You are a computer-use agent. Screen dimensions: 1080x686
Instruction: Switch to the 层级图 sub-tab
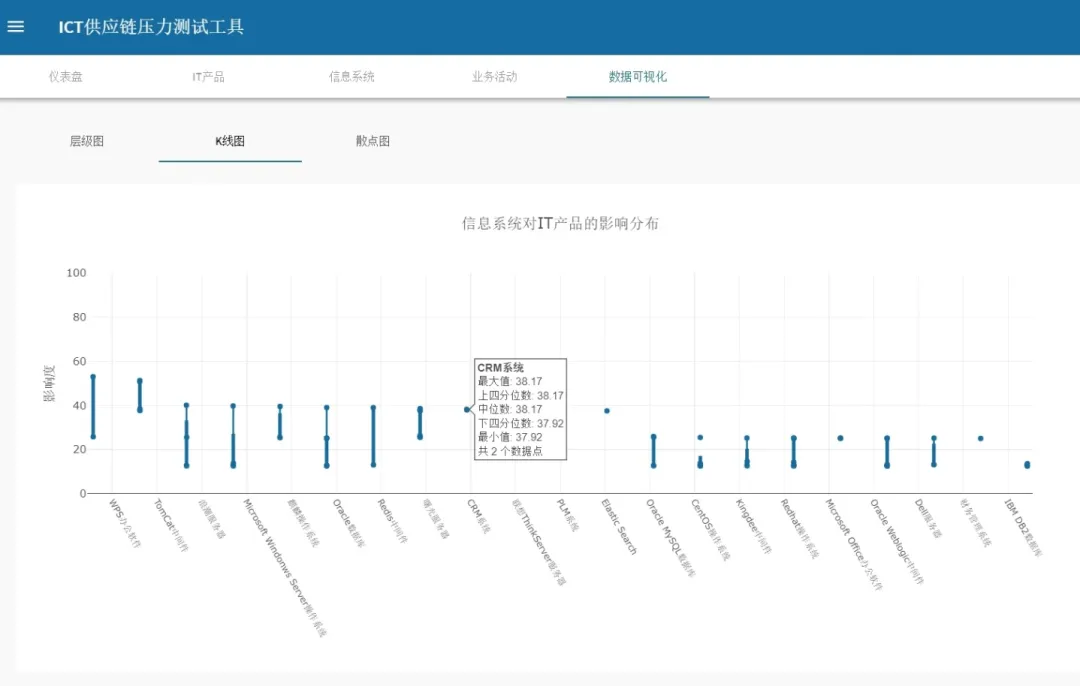87,141
